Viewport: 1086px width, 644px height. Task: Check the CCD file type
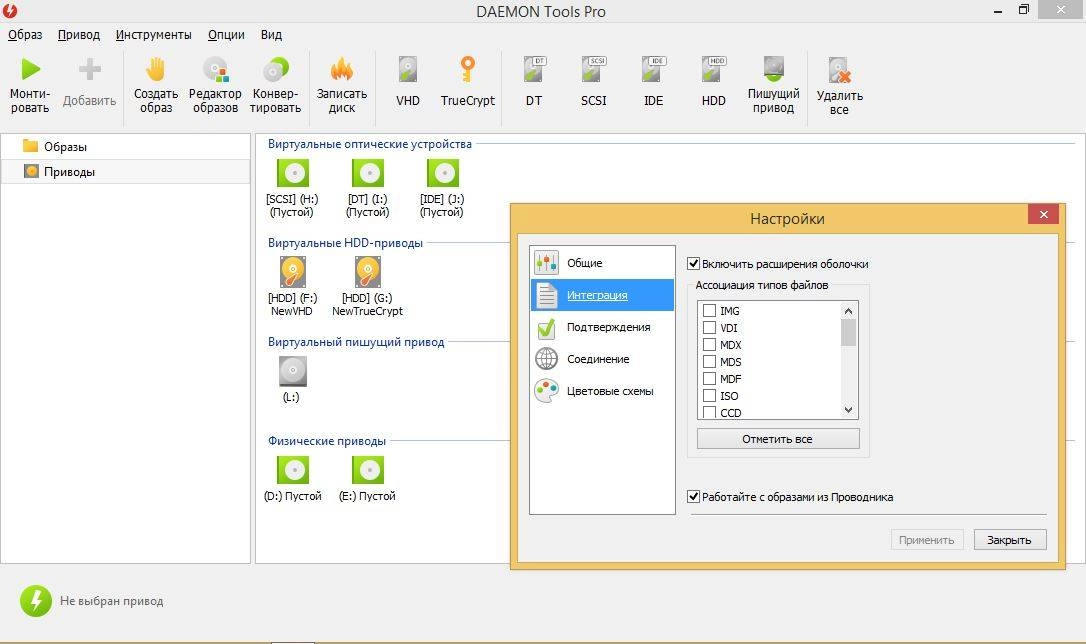coord(709,412)
